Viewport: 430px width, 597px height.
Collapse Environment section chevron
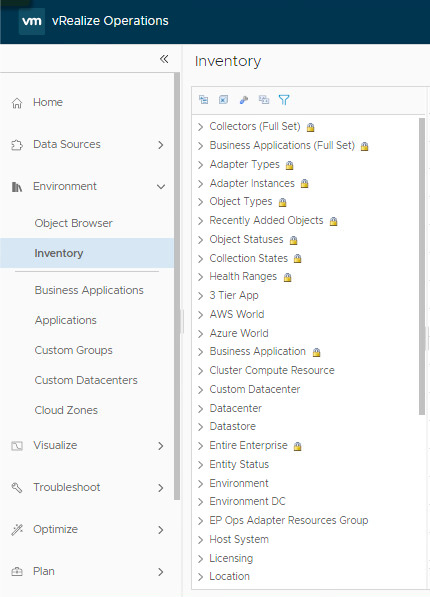[161, 187]
